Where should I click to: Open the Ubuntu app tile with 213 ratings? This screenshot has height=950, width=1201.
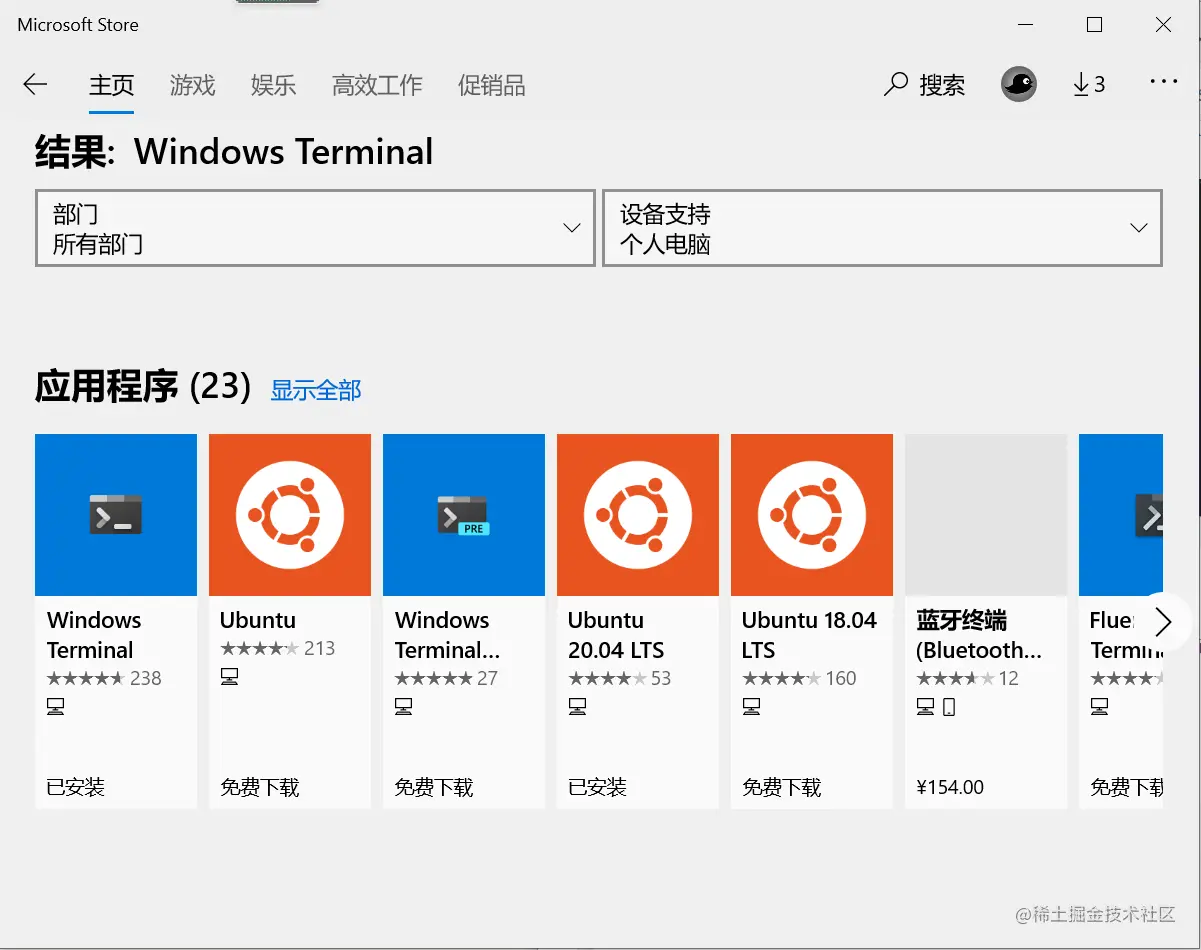pyautogui.click(x=290, y=515)
